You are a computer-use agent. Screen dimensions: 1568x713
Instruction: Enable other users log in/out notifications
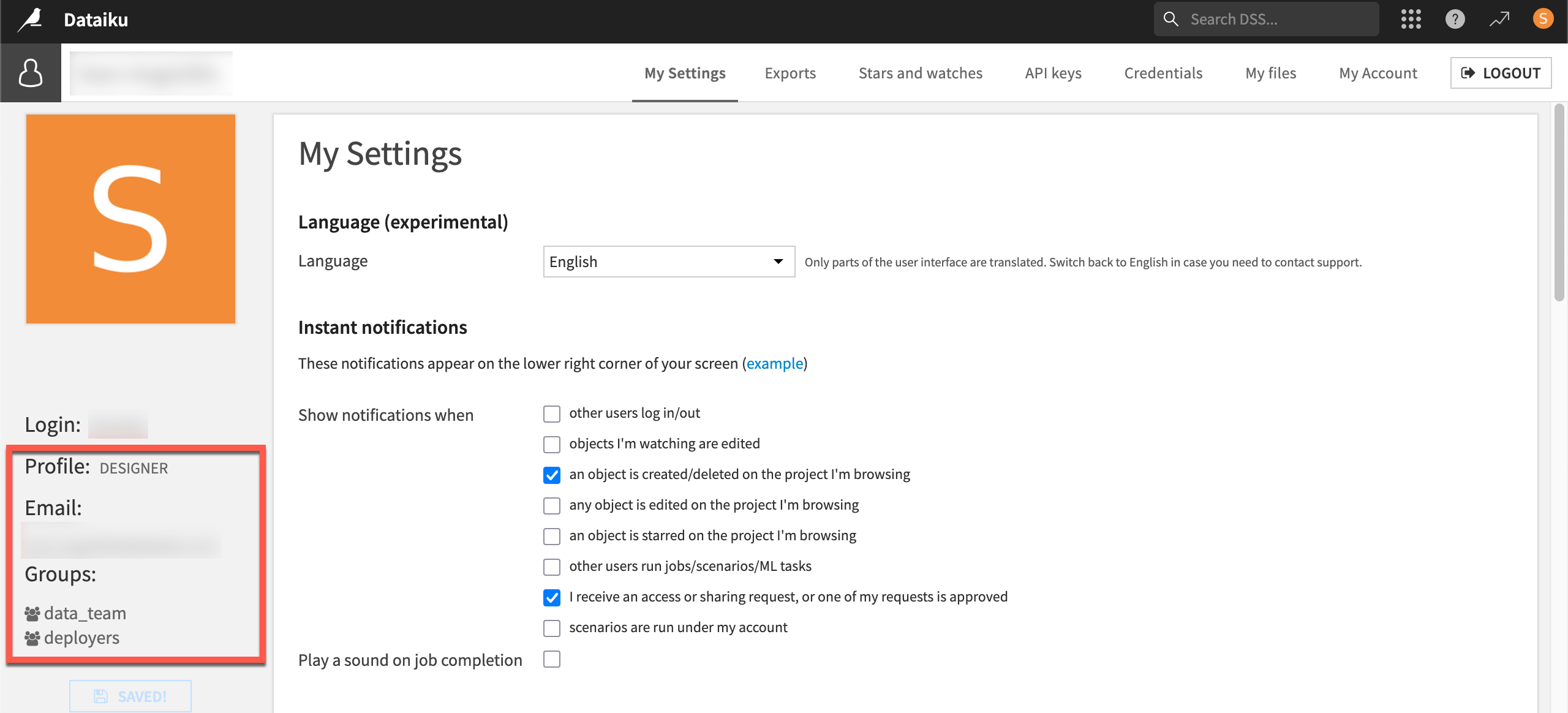552,414
